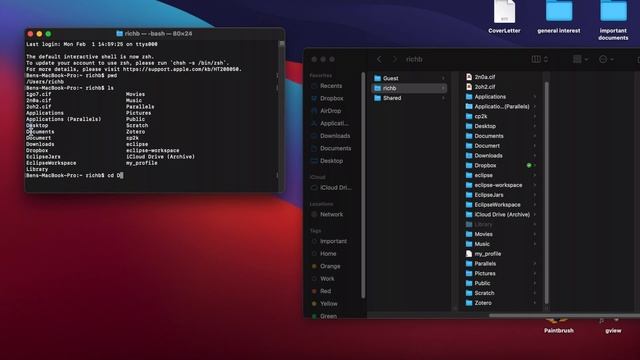This screenshot has width=640, height=360.
Task: Select the Guest user folder
Action: [409, 78]
